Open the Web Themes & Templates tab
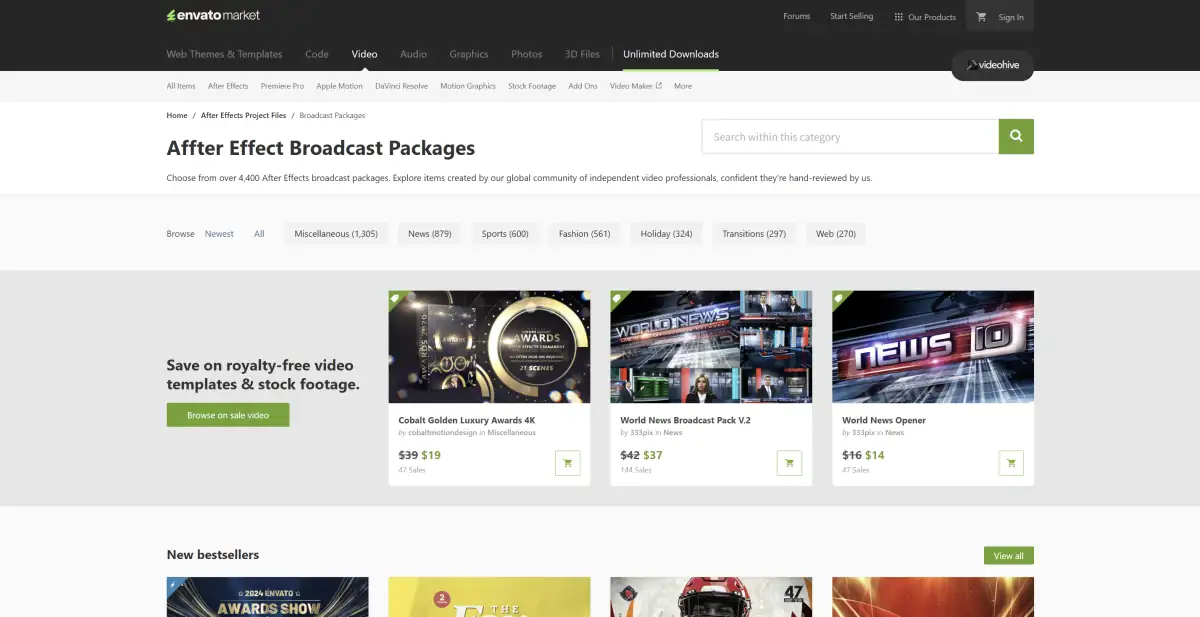The width and height of the screenshot is (1200, 617). [224, 54]
